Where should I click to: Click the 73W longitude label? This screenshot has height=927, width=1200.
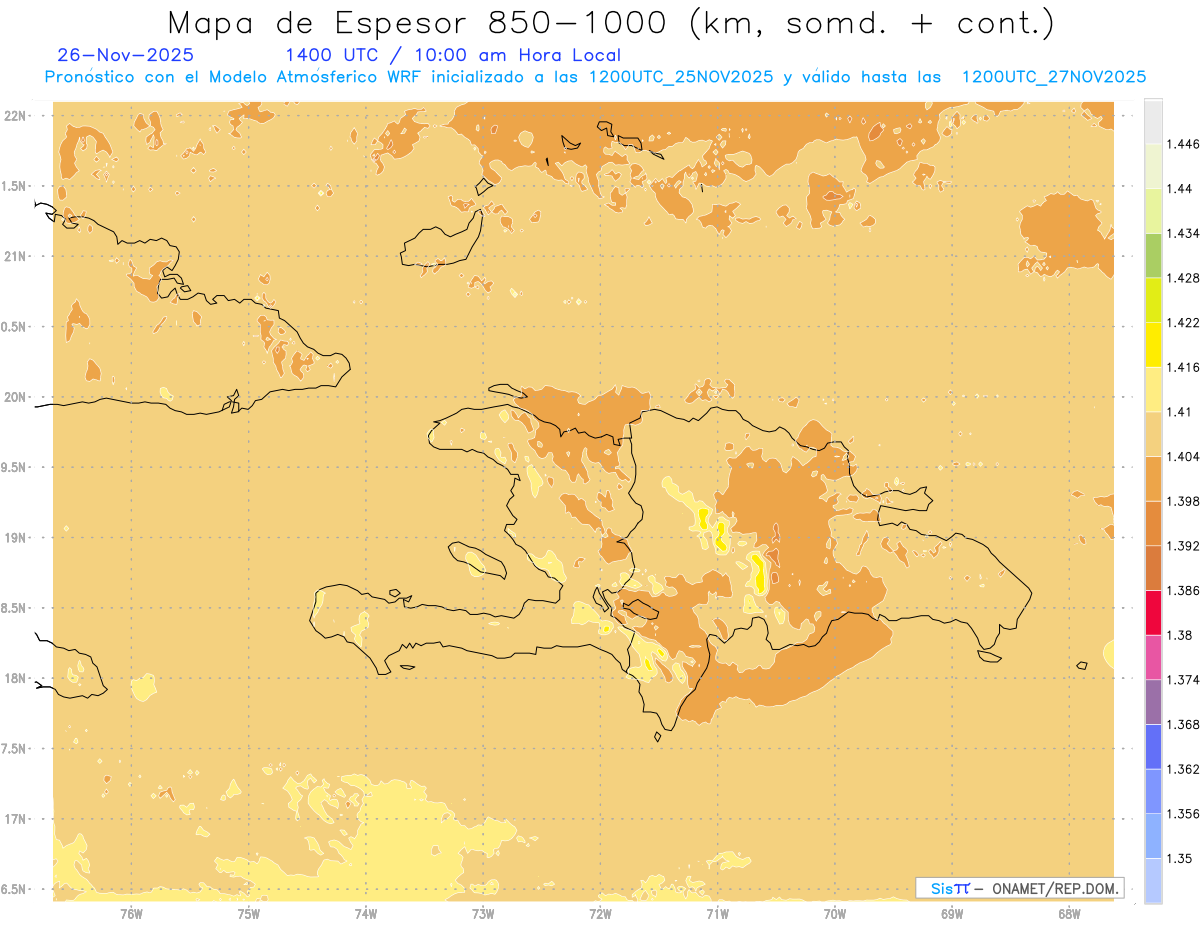(483, 914)
